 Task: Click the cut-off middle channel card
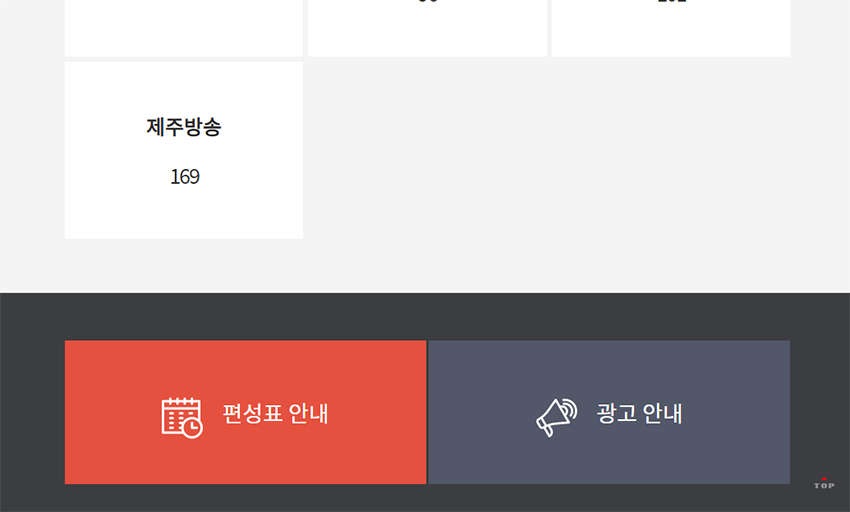coord(427,28)
